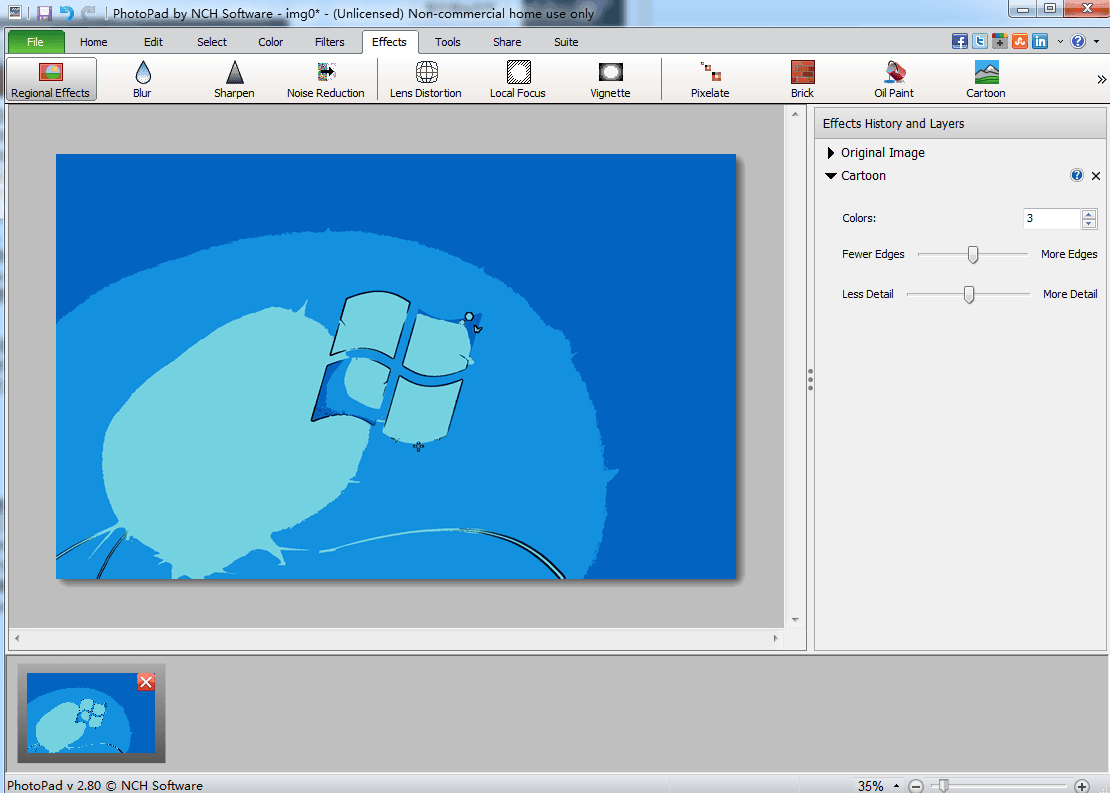1110x793 pixels.
Task: Select the Blur effect tool
Action: pos(142,79)
